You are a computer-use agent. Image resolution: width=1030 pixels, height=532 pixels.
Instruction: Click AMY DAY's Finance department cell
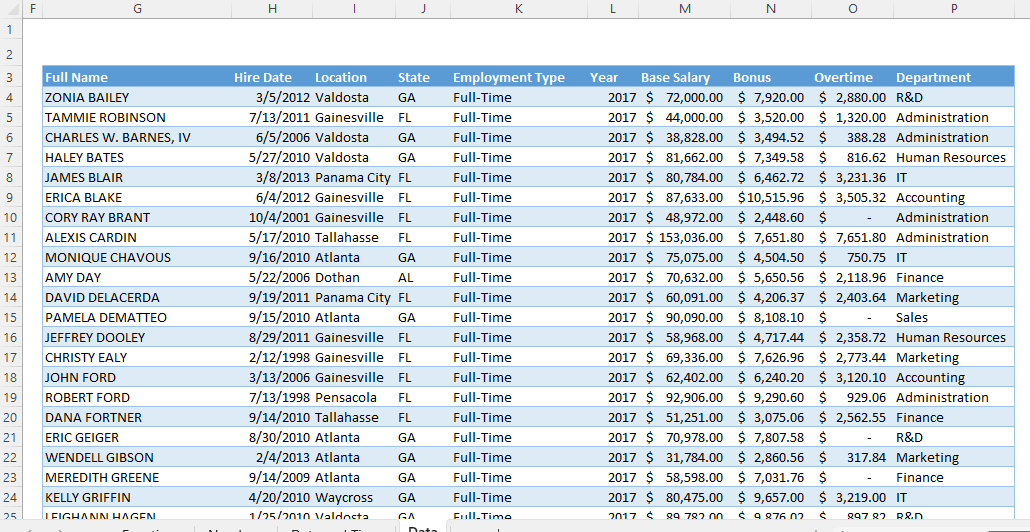click(954, 278)
